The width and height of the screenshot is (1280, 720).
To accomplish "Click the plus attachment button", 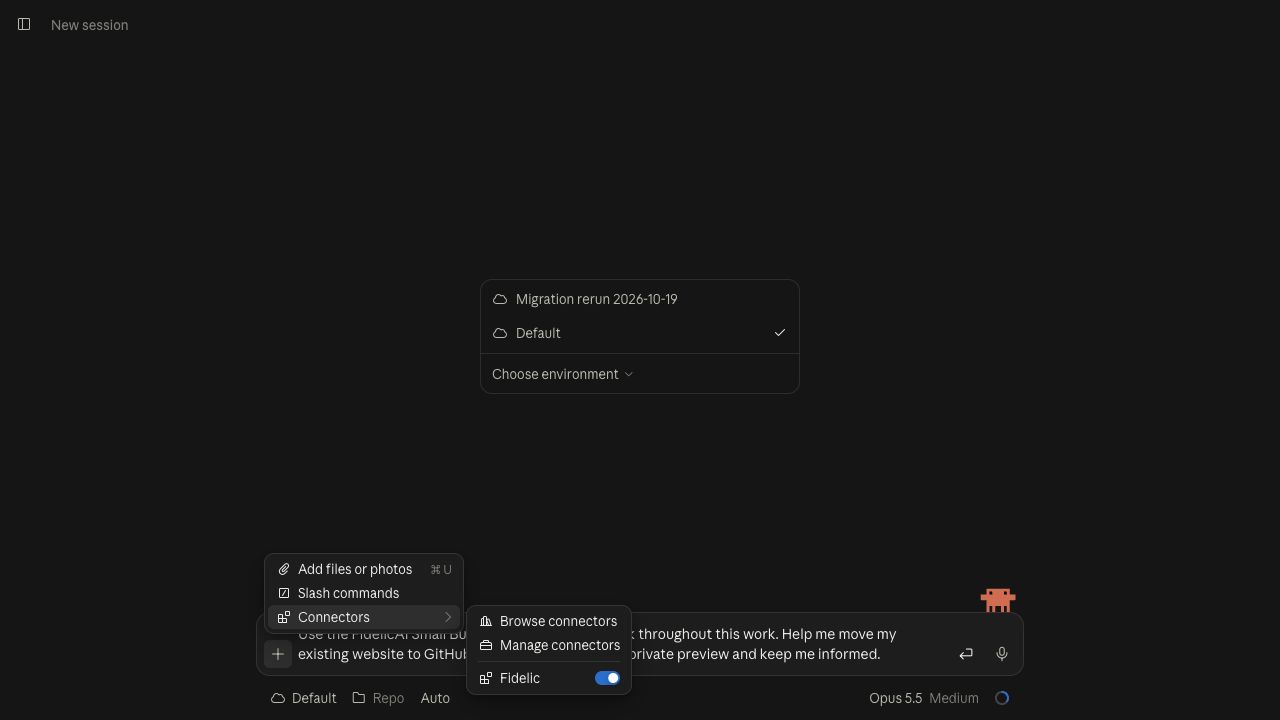I will pyautogui.click(x=278, y=654).
